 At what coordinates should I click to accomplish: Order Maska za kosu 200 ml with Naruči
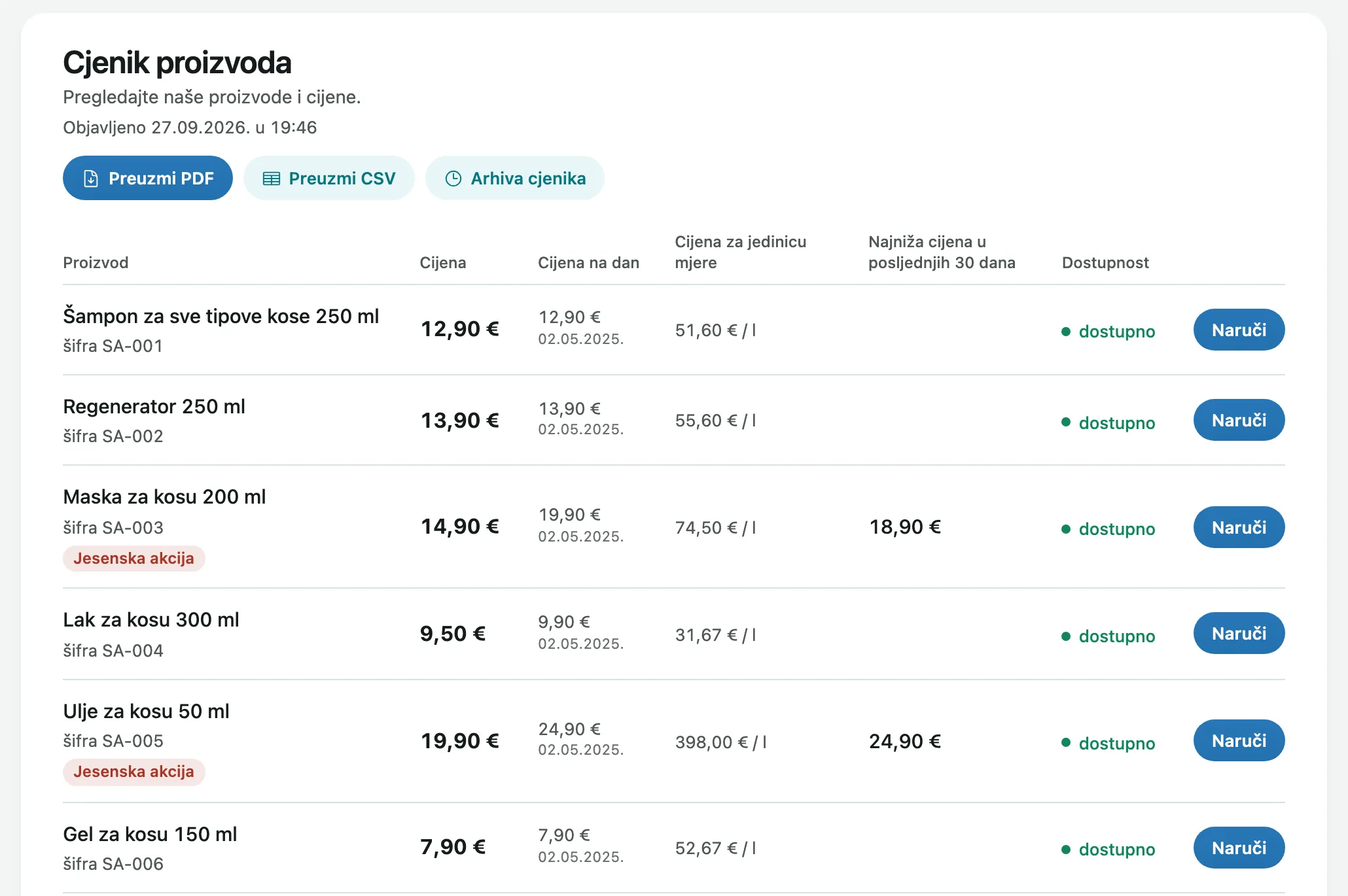[x=1239, y=527]
